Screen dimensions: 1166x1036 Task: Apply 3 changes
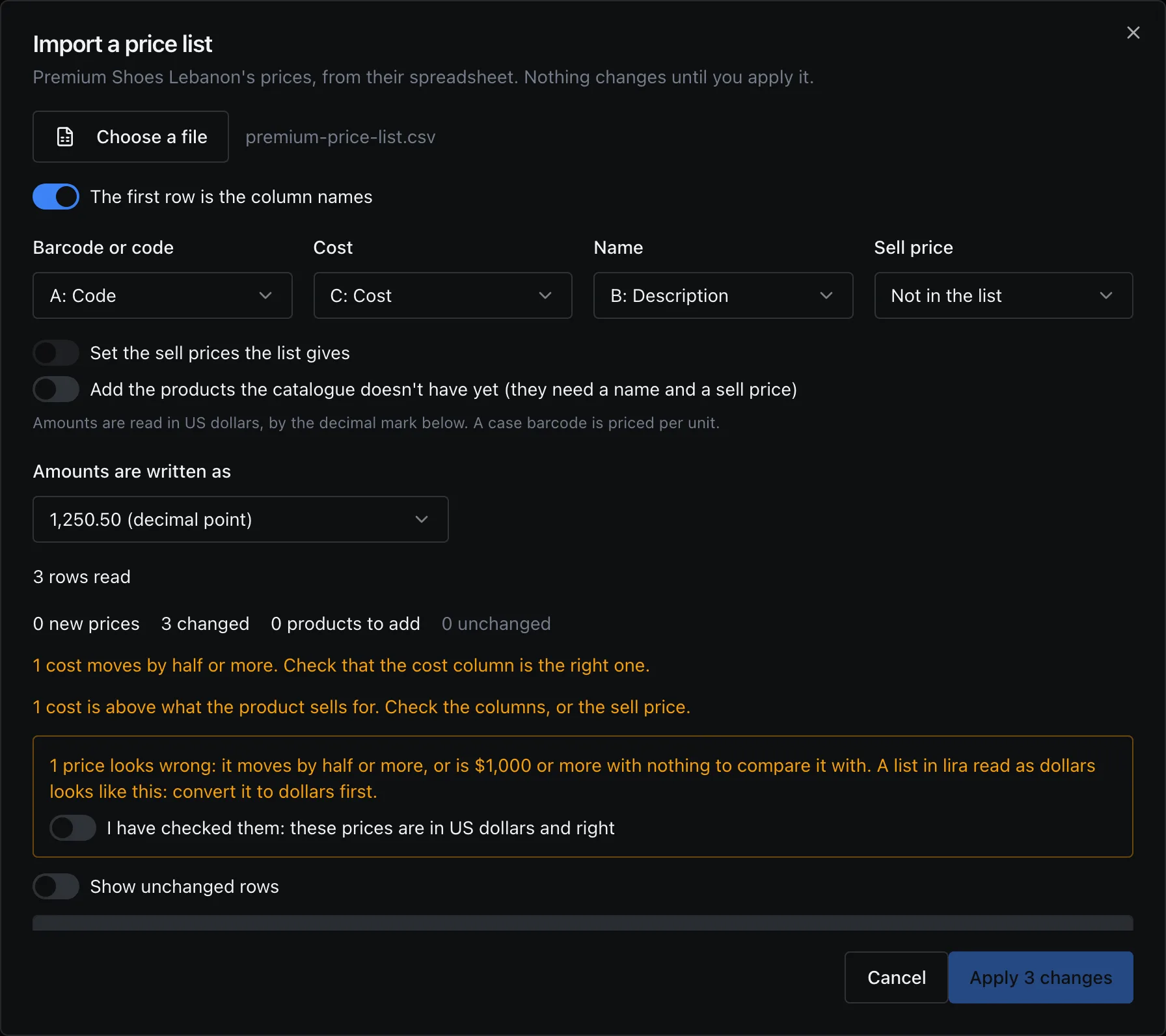coord(1041,977)
